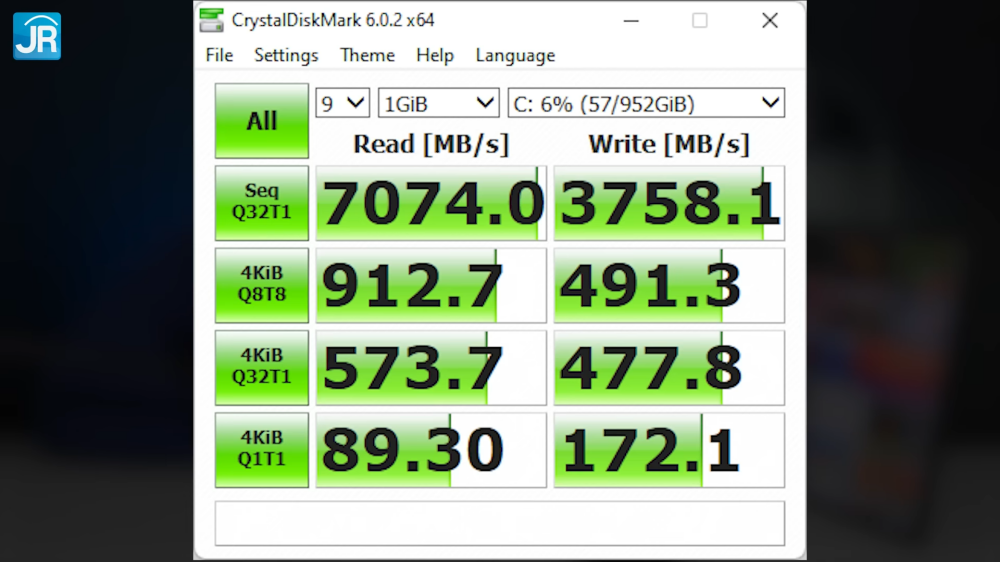Screen dimensions: 1000x562
Task: Close the CrystalDiskMark window
Action: pos(770,20)
